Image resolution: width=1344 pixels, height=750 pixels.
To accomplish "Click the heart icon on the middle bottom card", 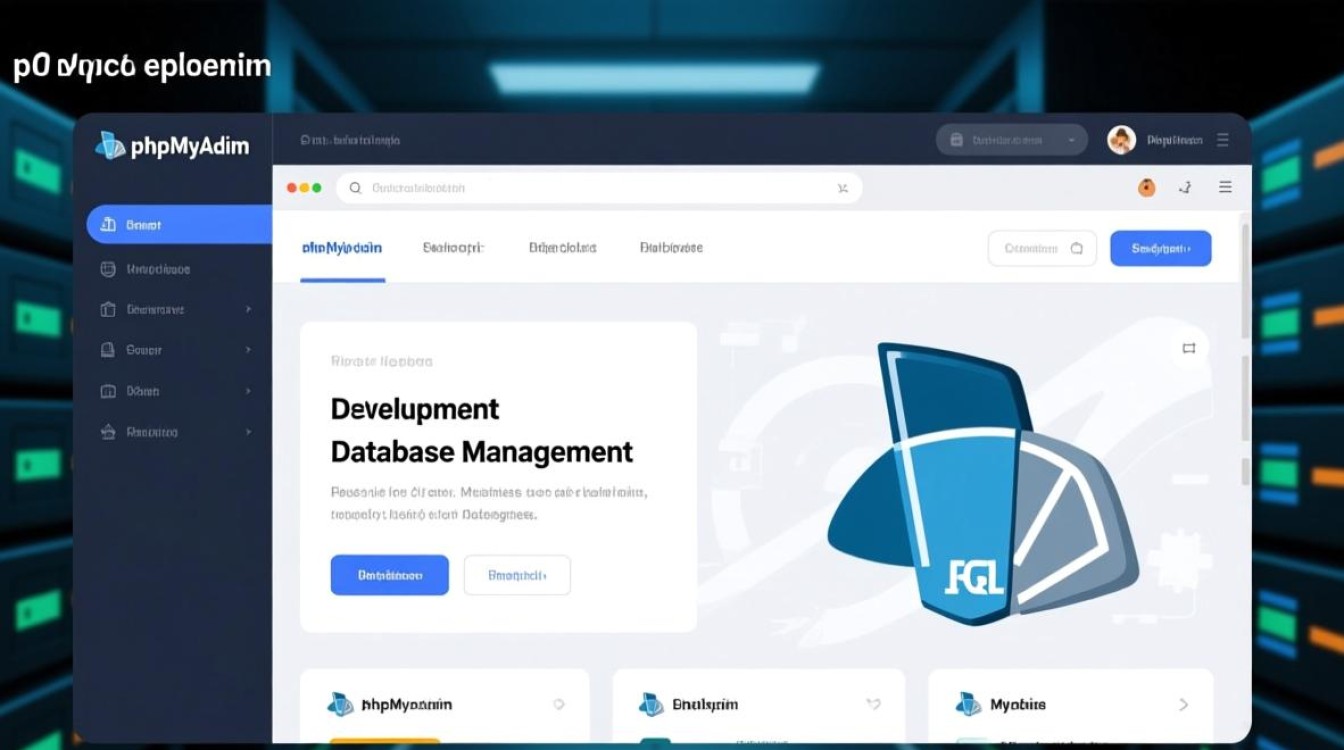I will 872,704.
